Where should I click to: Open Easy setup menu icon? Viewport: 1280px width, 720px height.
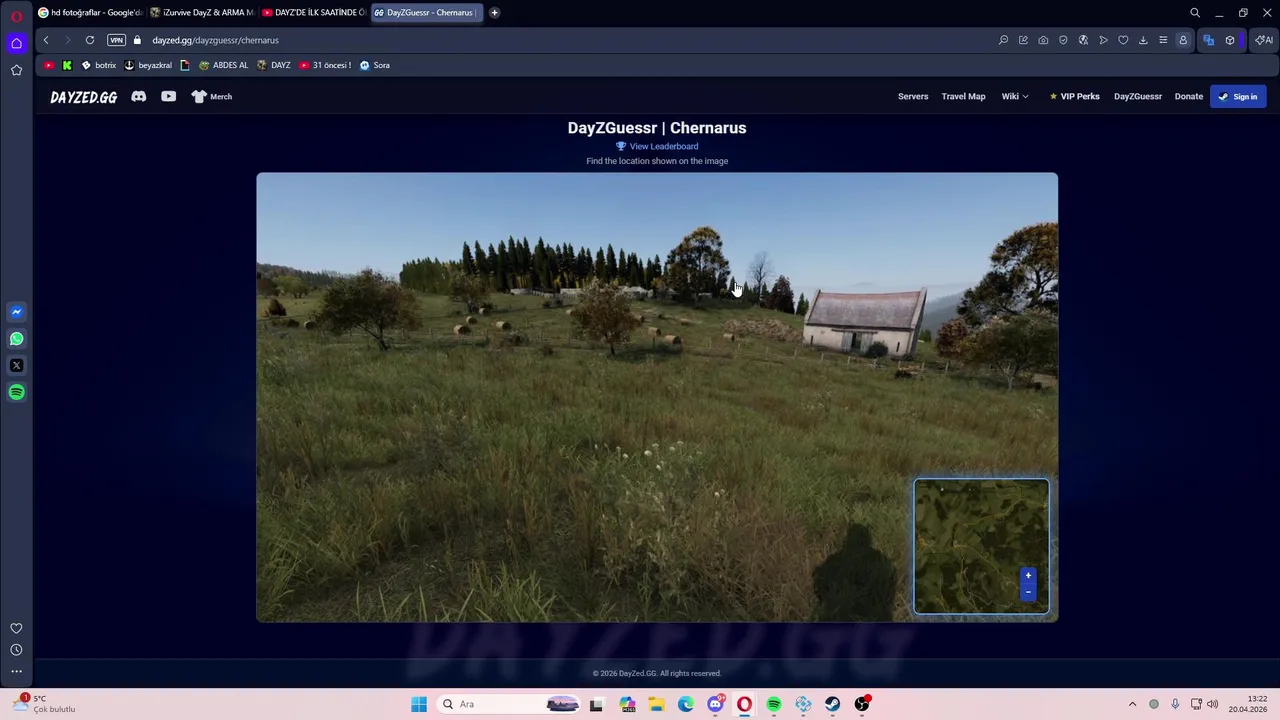click(1163, 40)
